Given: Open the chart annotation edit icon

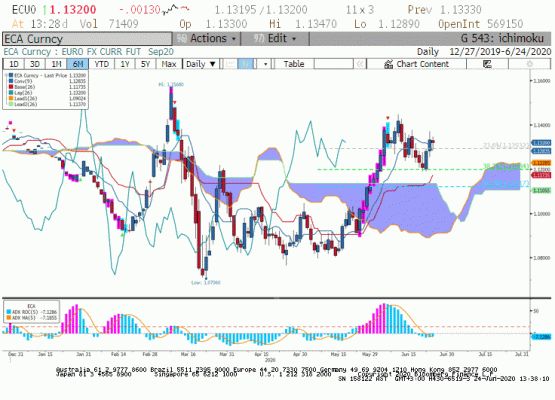Looking at the screenshot, I should coord(487,64).
